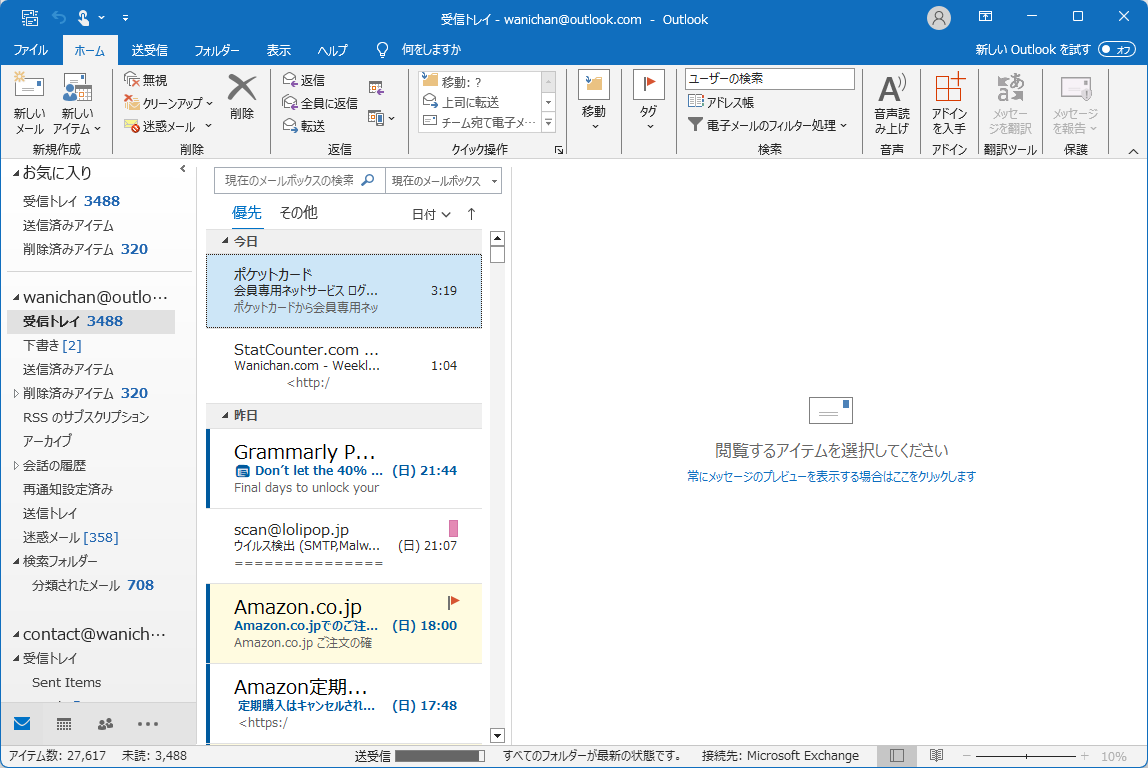
Task: Open the タグ flag button
Action: tap(649, 101)
